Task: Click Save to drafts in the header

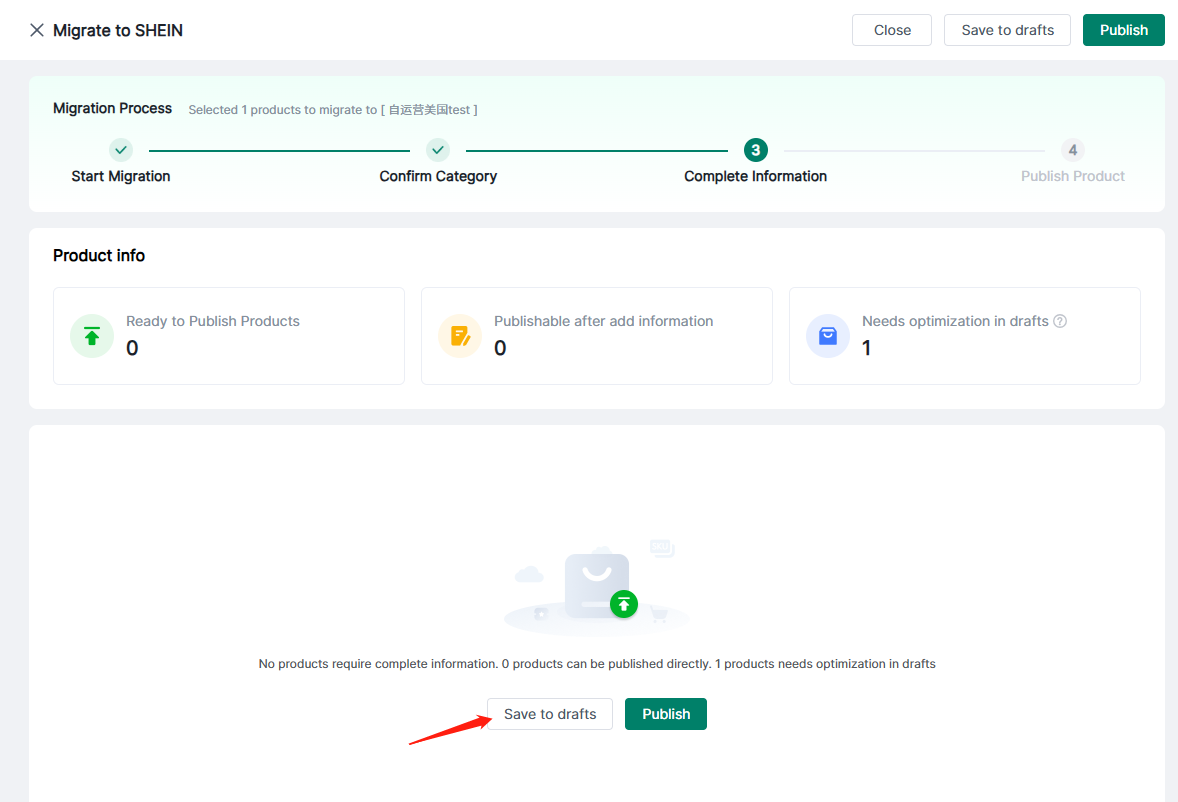Action: (x=1007, y=30)
